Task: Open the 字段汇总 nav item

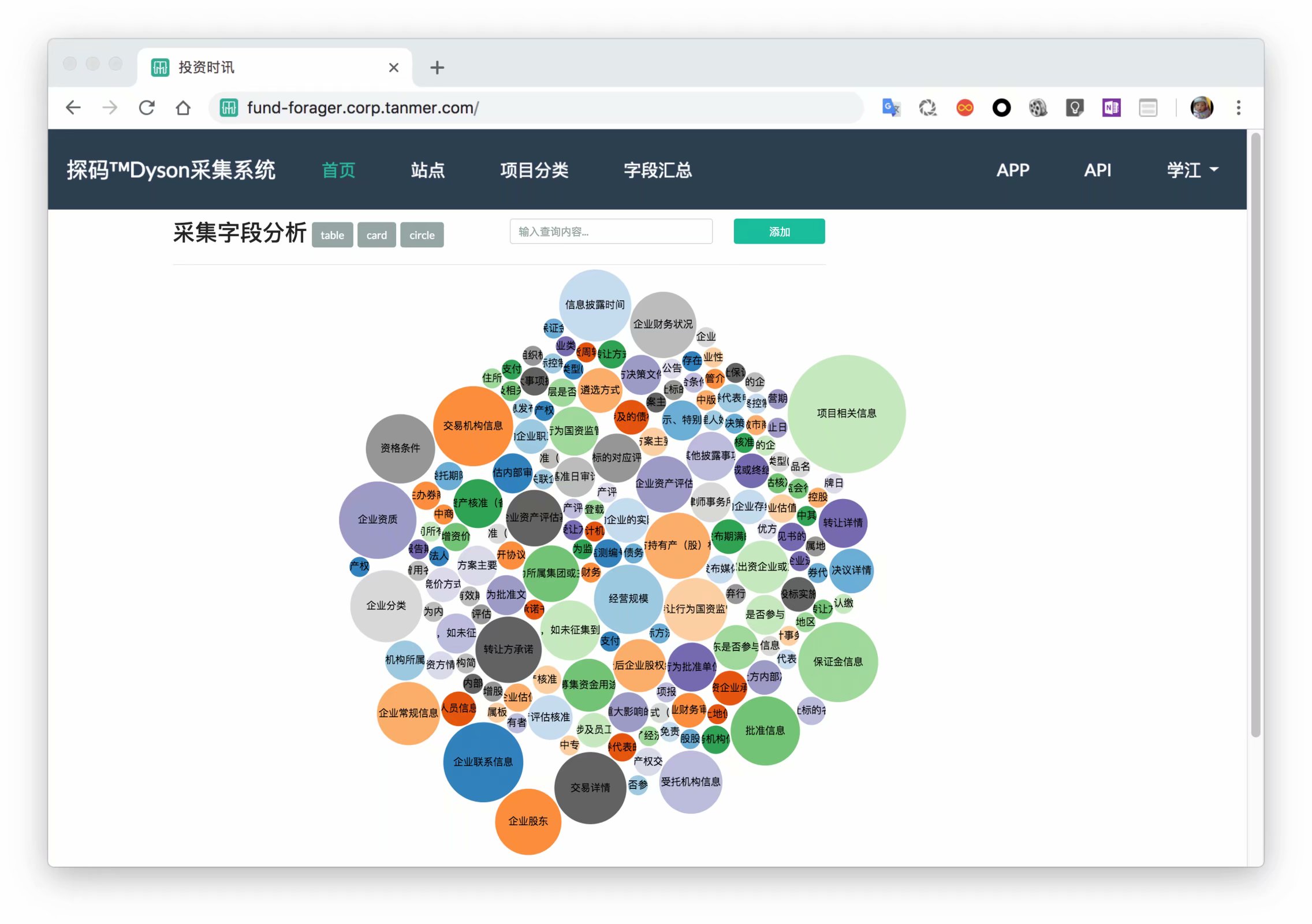Action: [x=658, y=170]
